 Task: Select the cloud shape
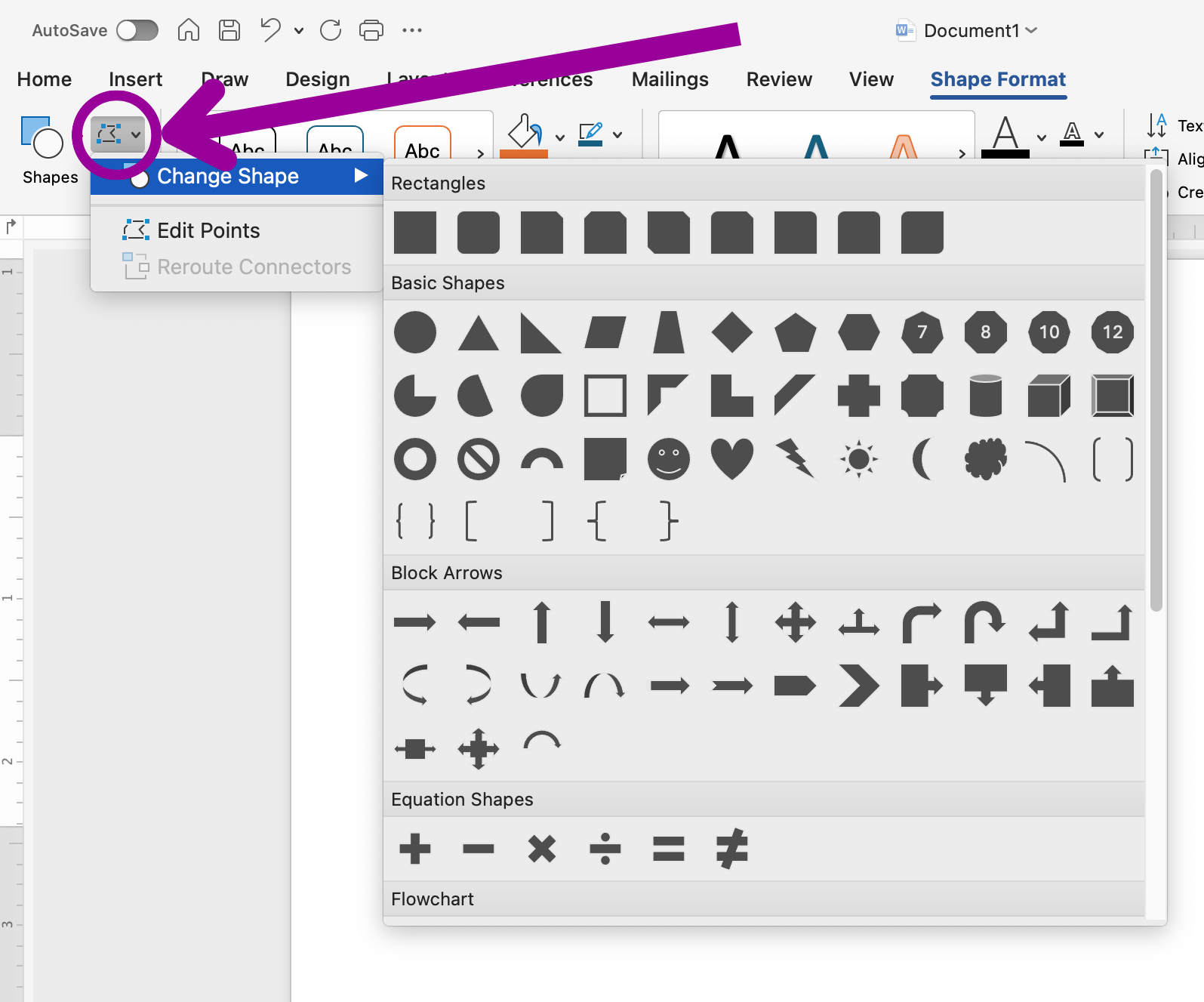pos(986,459)
